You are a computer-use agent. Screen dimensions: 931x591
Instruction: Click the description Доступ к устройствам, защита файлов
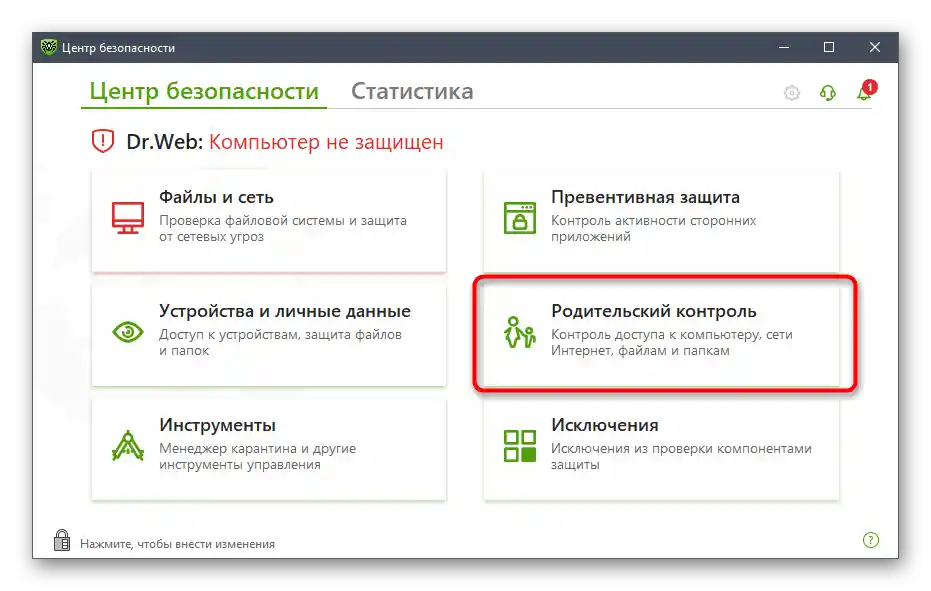click(x=280, y=334)
